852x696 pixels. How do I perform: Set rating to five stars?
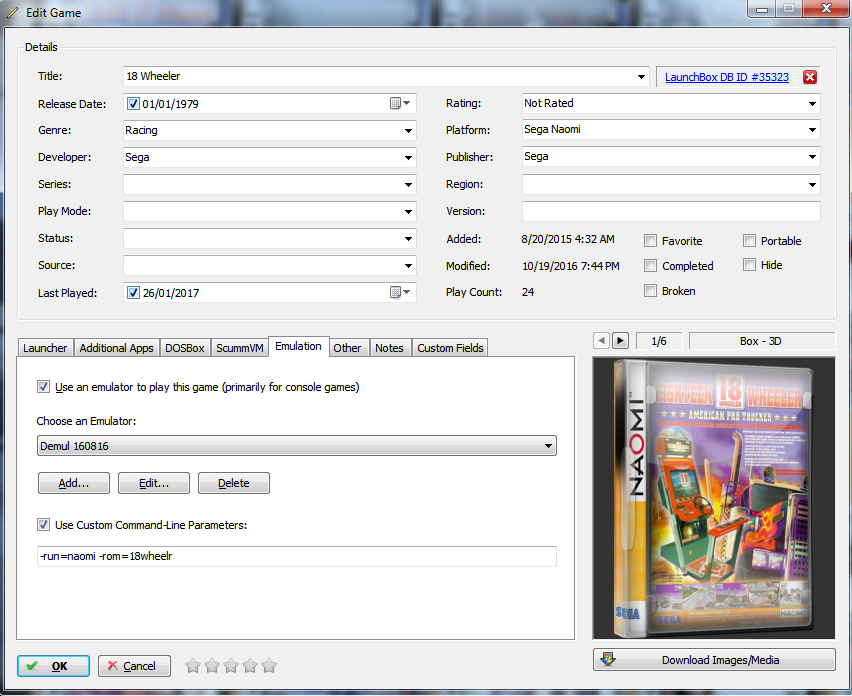click(x=269, y=666)
